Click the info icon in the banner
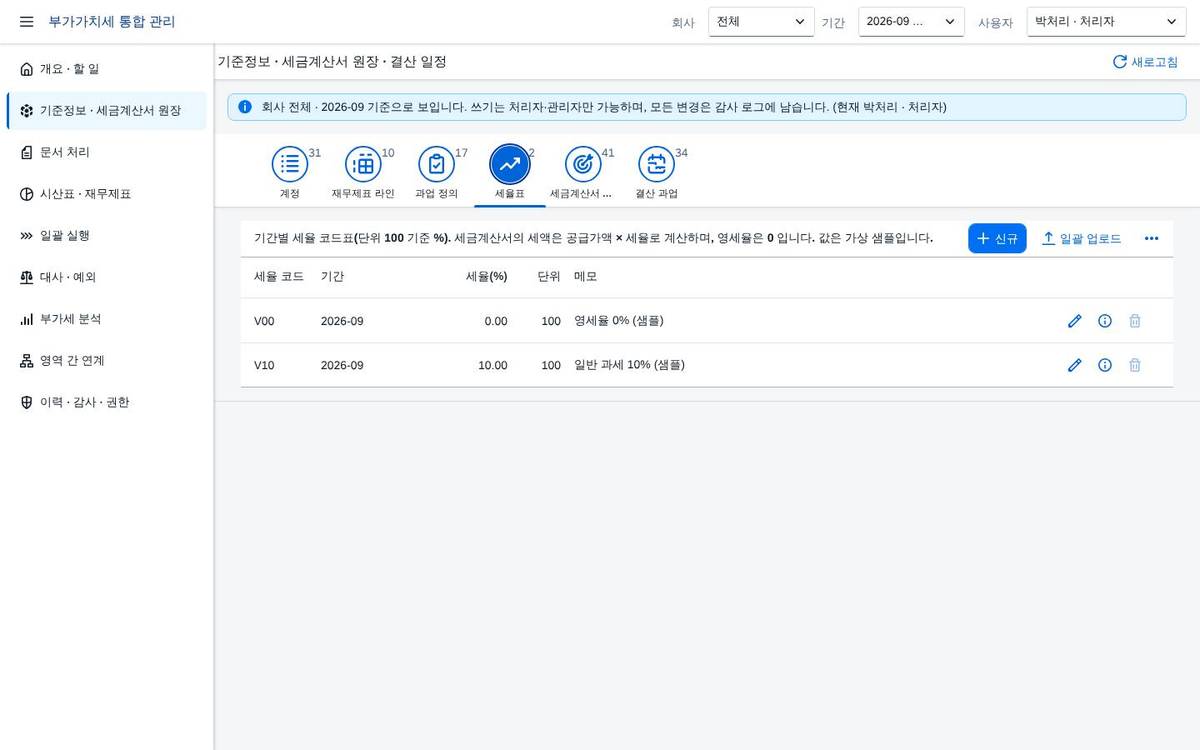This screenshot has width=1200, height=750. click(245, 107)
